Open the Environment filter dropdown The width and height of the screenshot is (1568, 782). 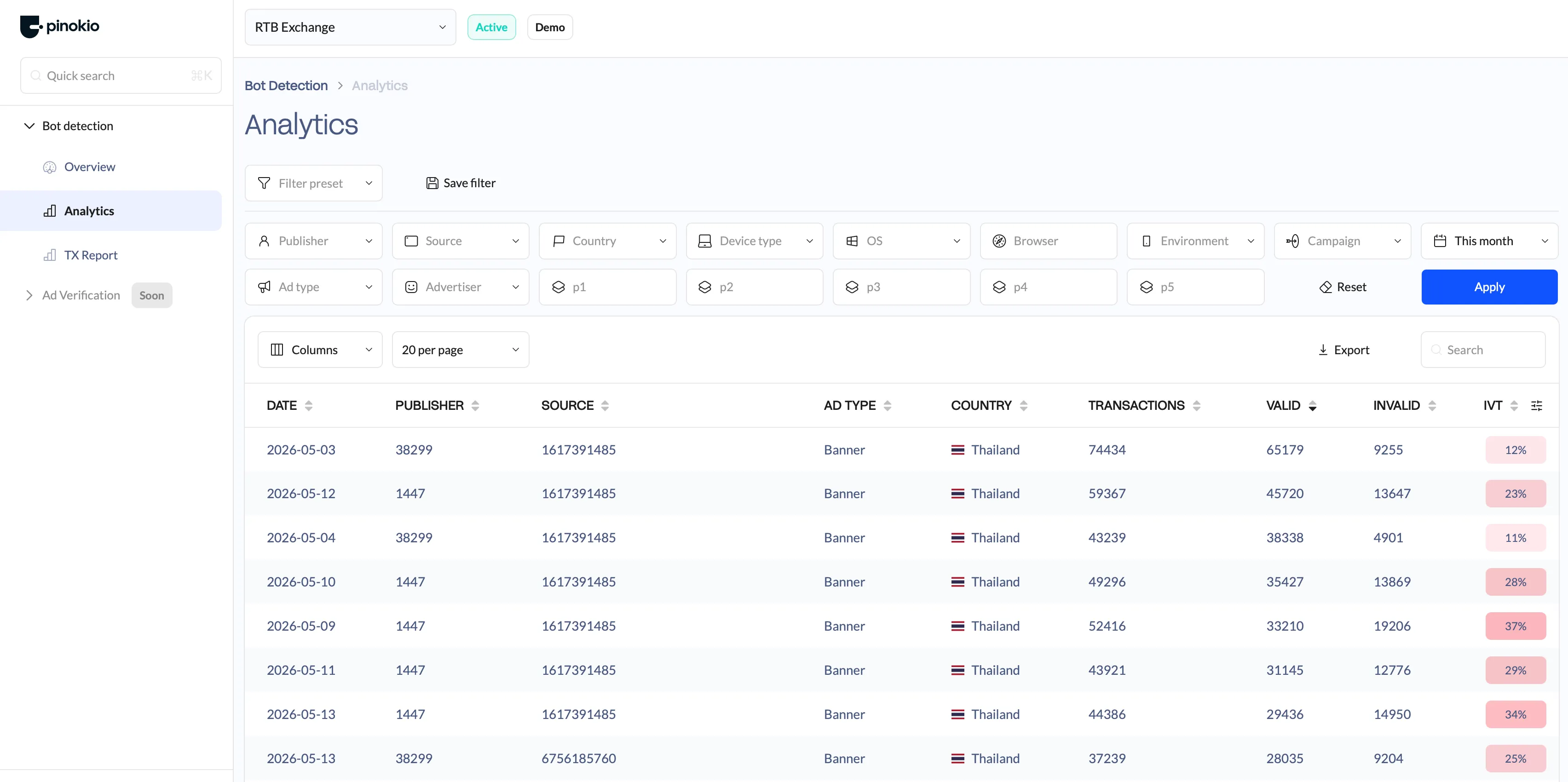pyautogui.click(x=1195, y=241)
